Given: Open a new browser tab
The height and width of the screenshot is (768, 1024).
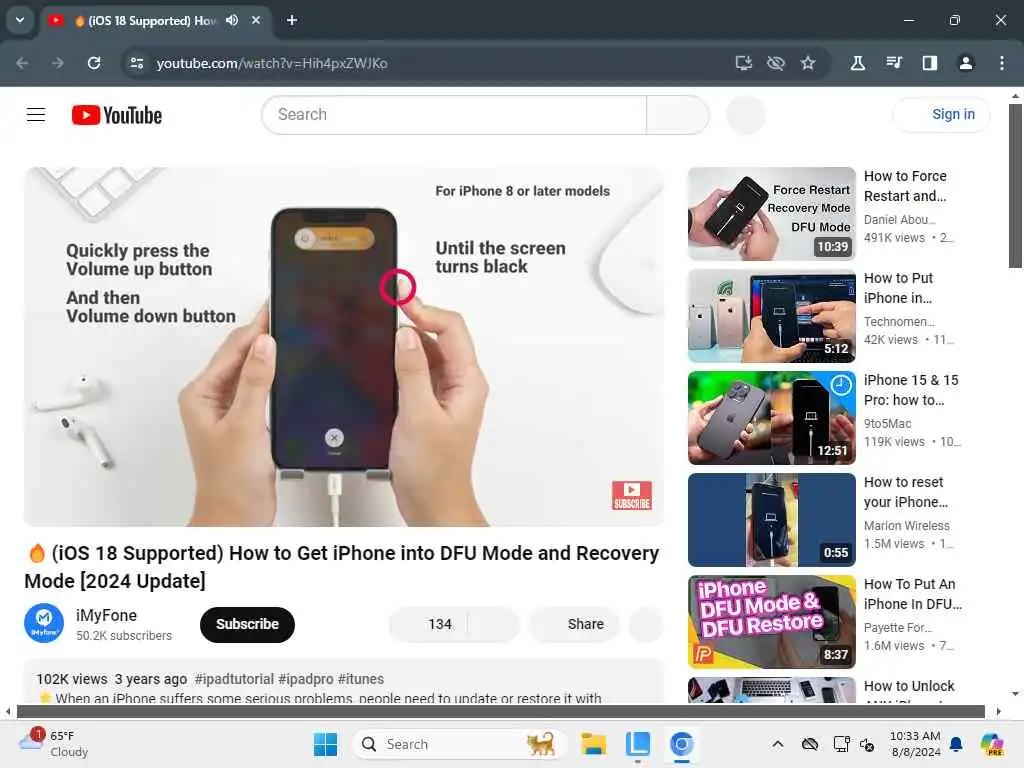Looking at the screenshot, I should (x=292, y=20).
